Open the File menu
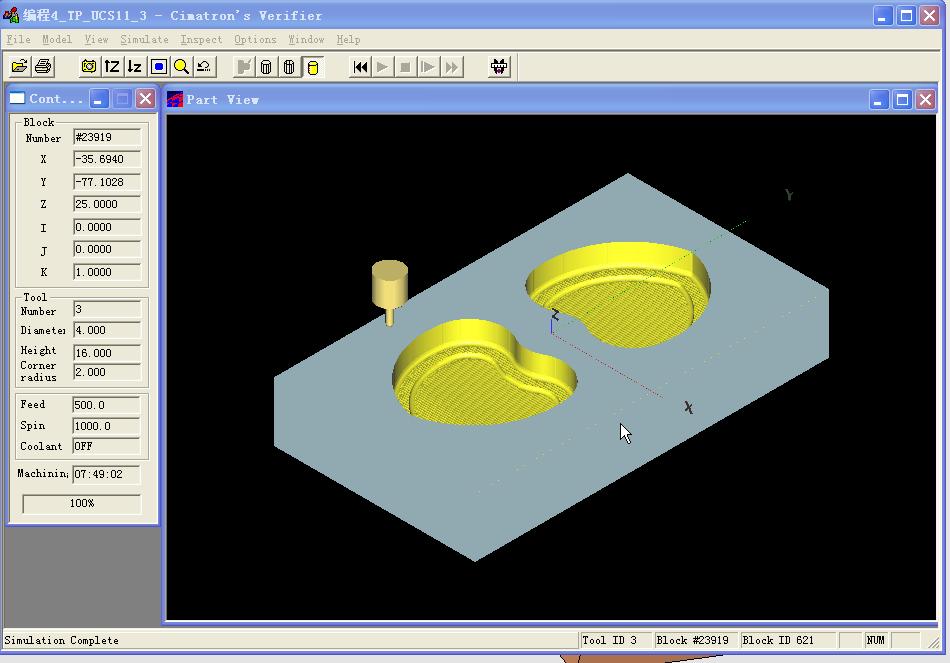Screen dimensions: 950x663 (x=18, y=39)
